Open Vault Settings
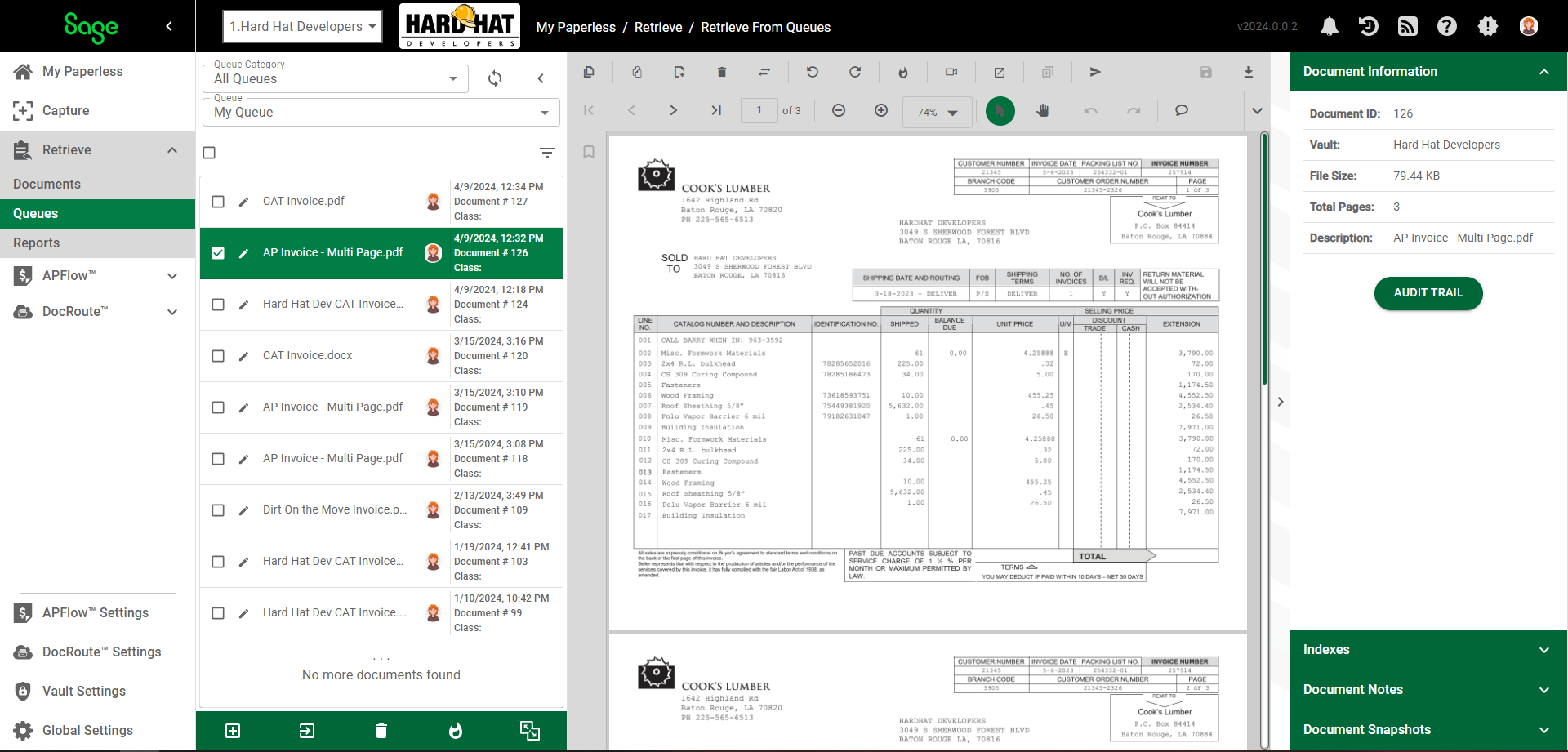Image resolution: width=1568 pixels, height=752 pixels. tap(97, 692)
